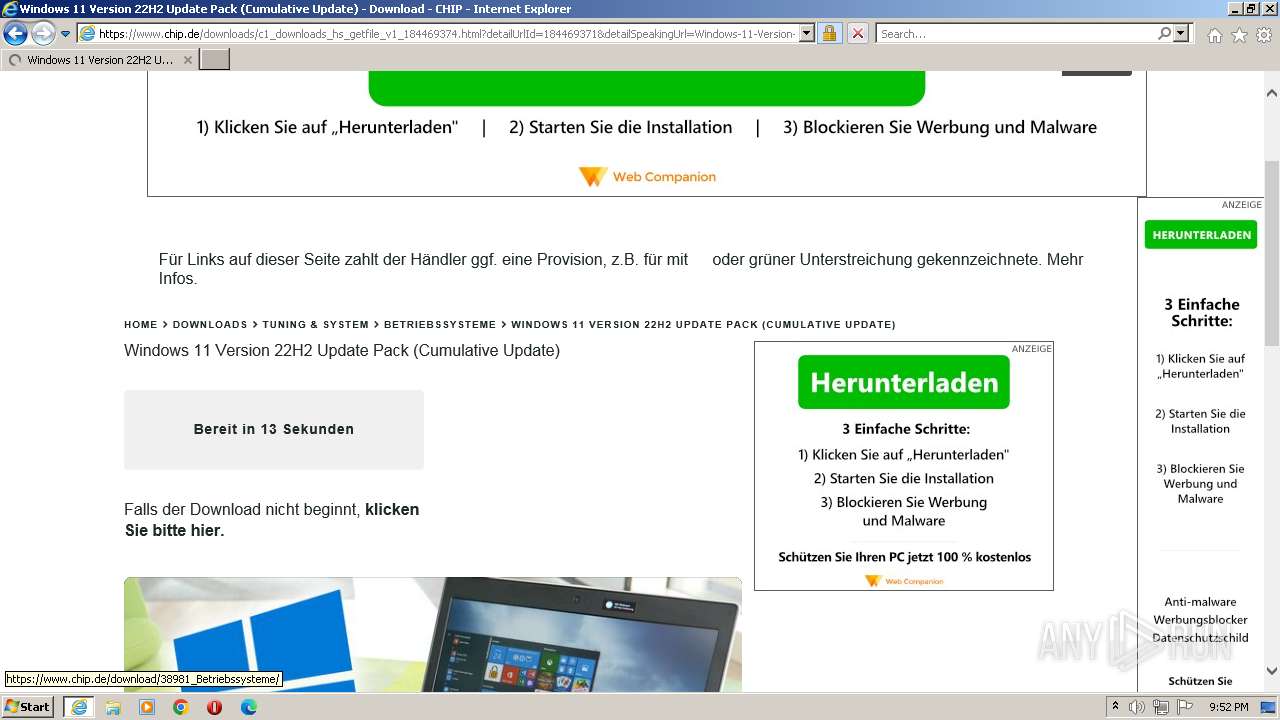The width and height of the screenshot is (1280, 720).
Task: Open Favorites star icon
Action: (x=1239, y=35)
